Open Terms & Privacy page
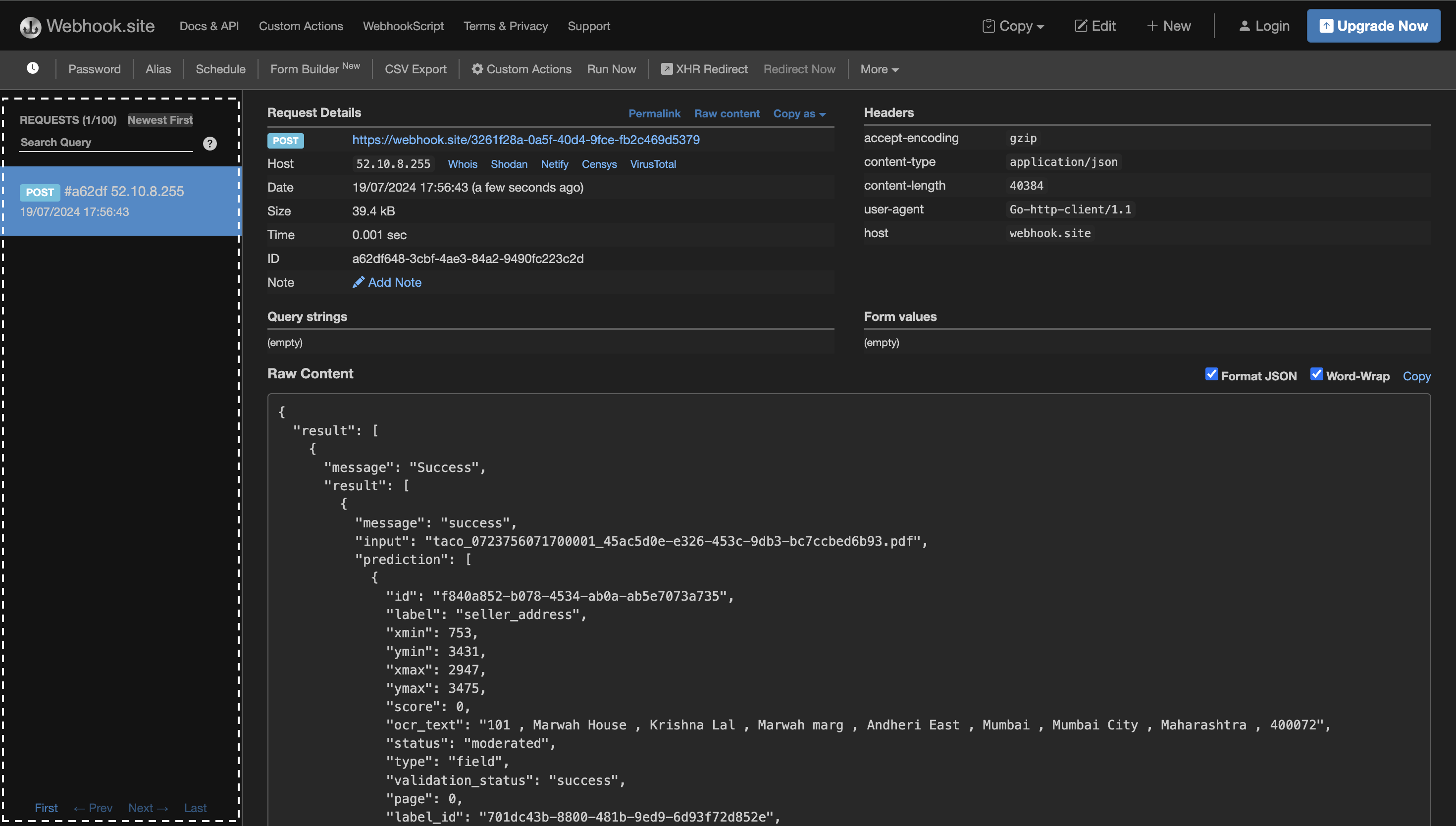This screenshot has width=1456, height=826. 506,26
